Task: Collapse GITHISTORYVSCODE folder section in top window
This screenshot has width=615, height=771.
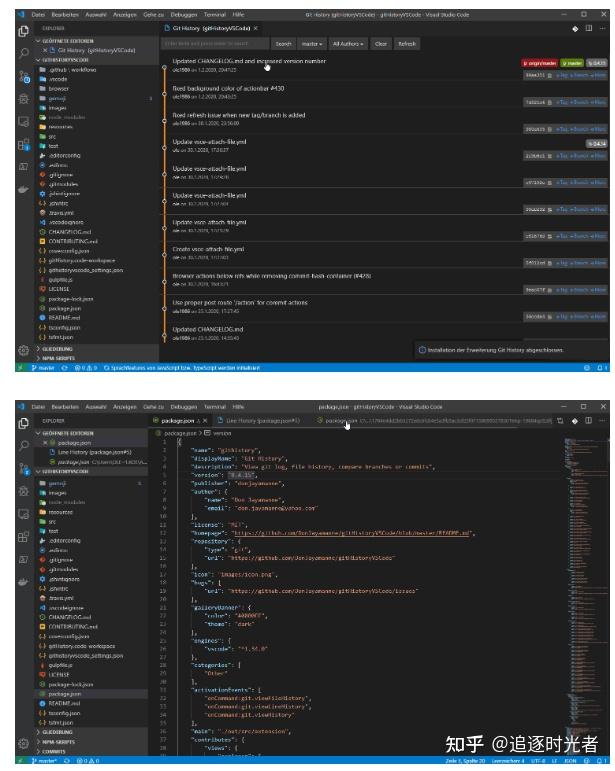Action: [64, 60]
